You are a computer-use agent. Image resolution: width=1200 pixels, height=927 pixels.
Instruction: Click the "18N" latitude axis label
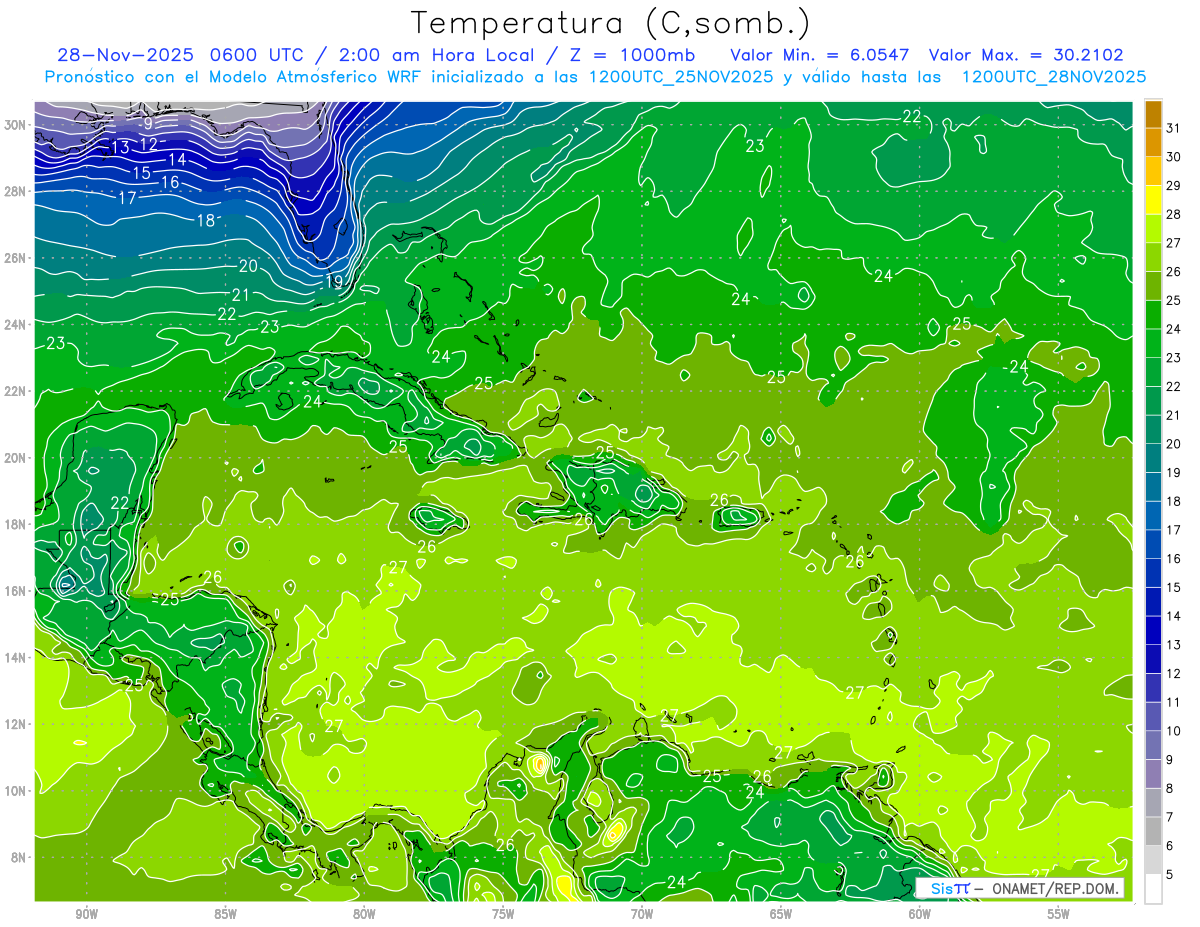(17, 523)
